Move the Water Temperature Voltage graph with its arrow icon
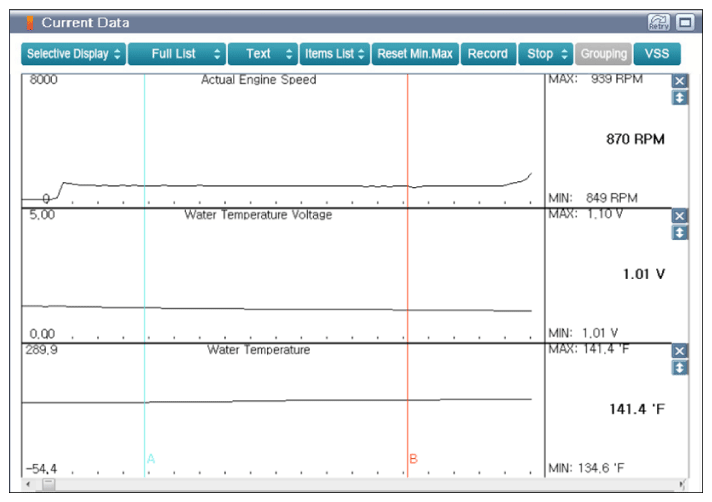The width and height of the screenshot is (712, 502). (679, 233)
